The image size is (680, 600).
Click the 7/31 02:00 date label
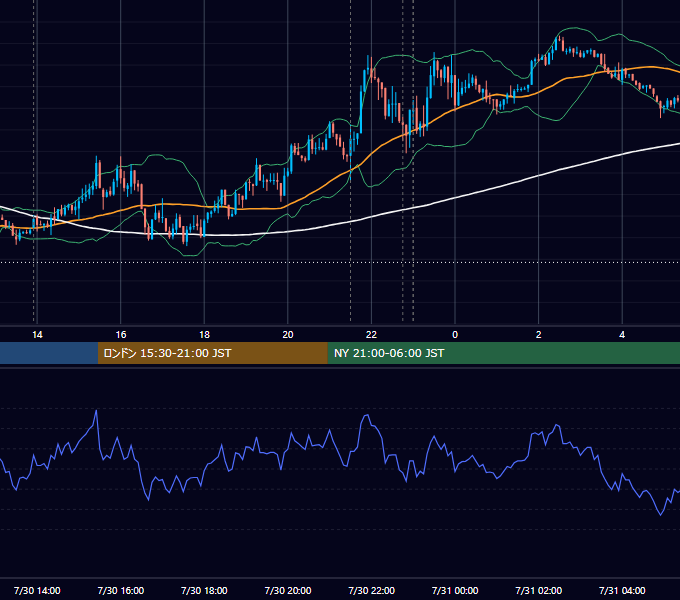coord(539,590)
